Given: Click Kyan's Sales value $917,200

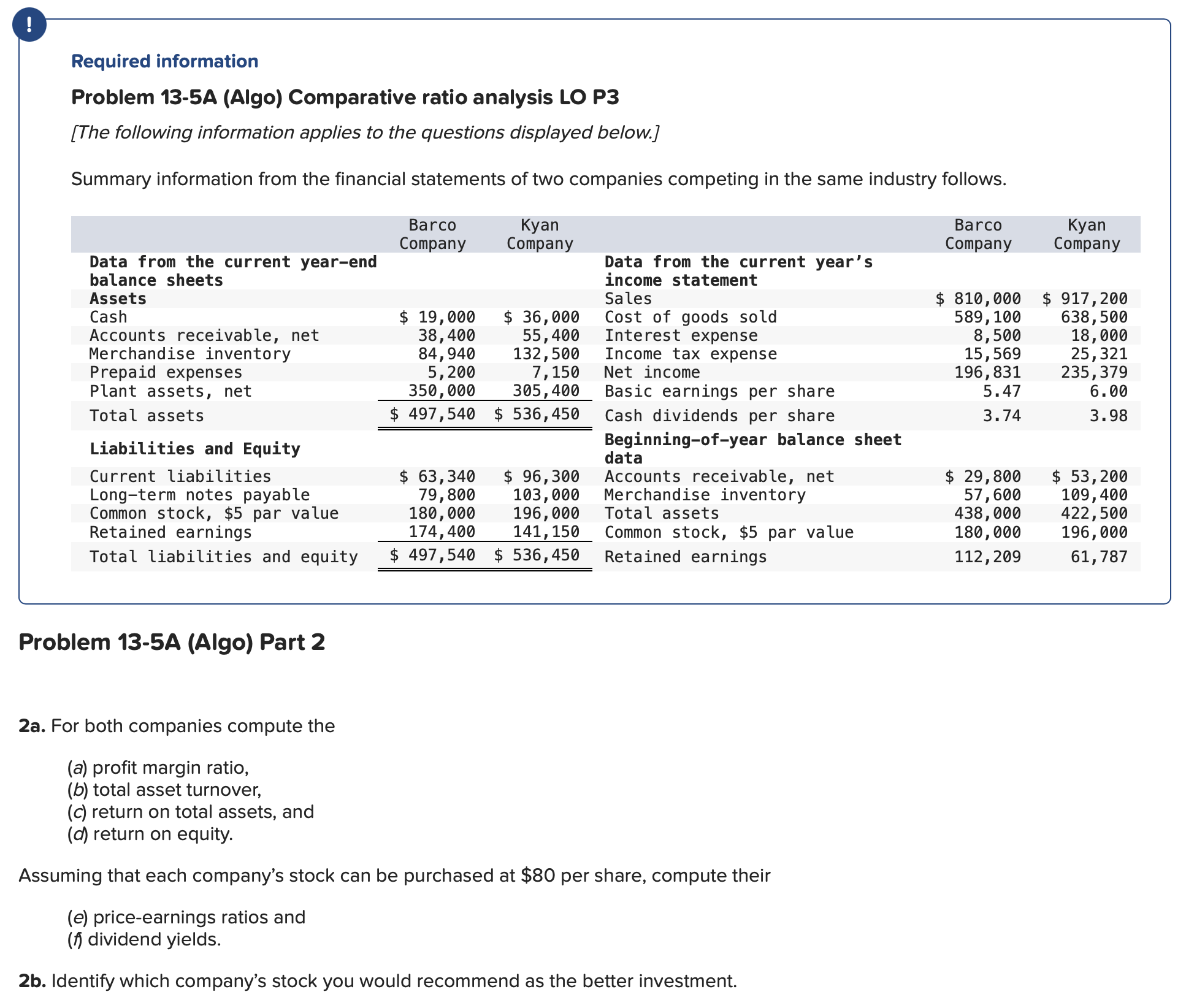Looking at the screenshot, I should tap(1084, 299).
